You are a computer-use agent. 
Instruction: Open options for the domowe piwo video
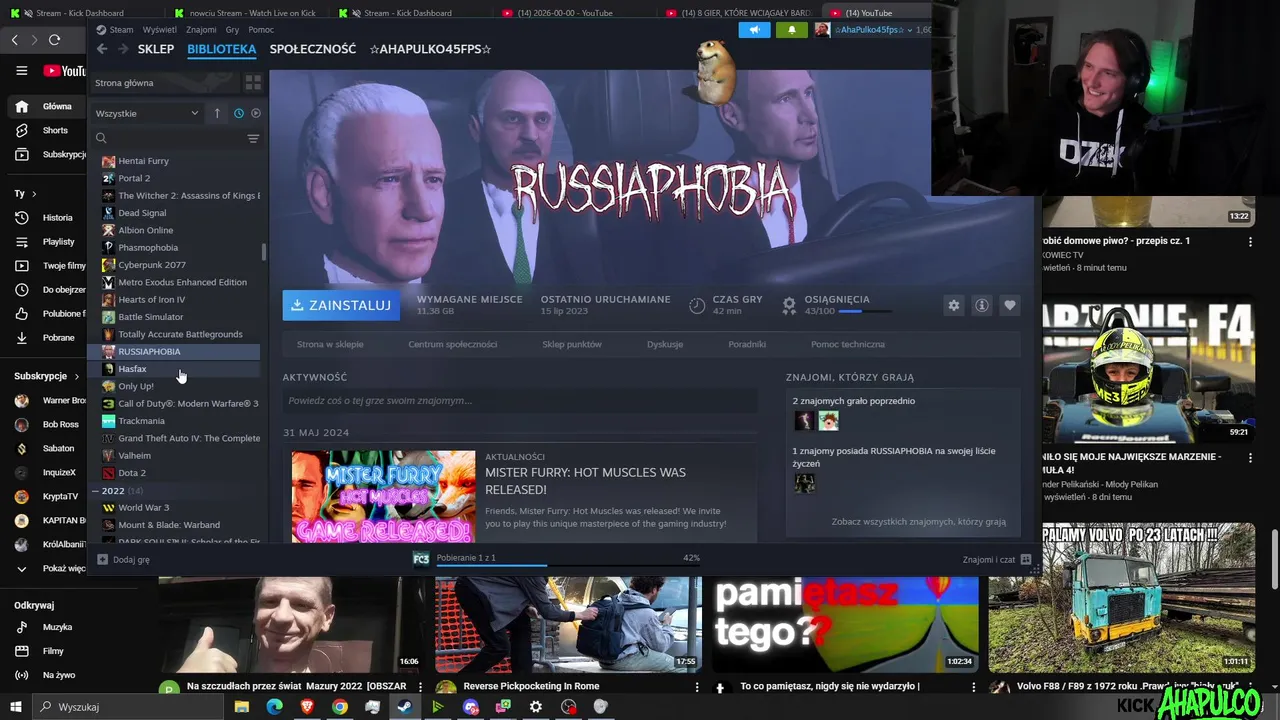[x=1249, y=241]
